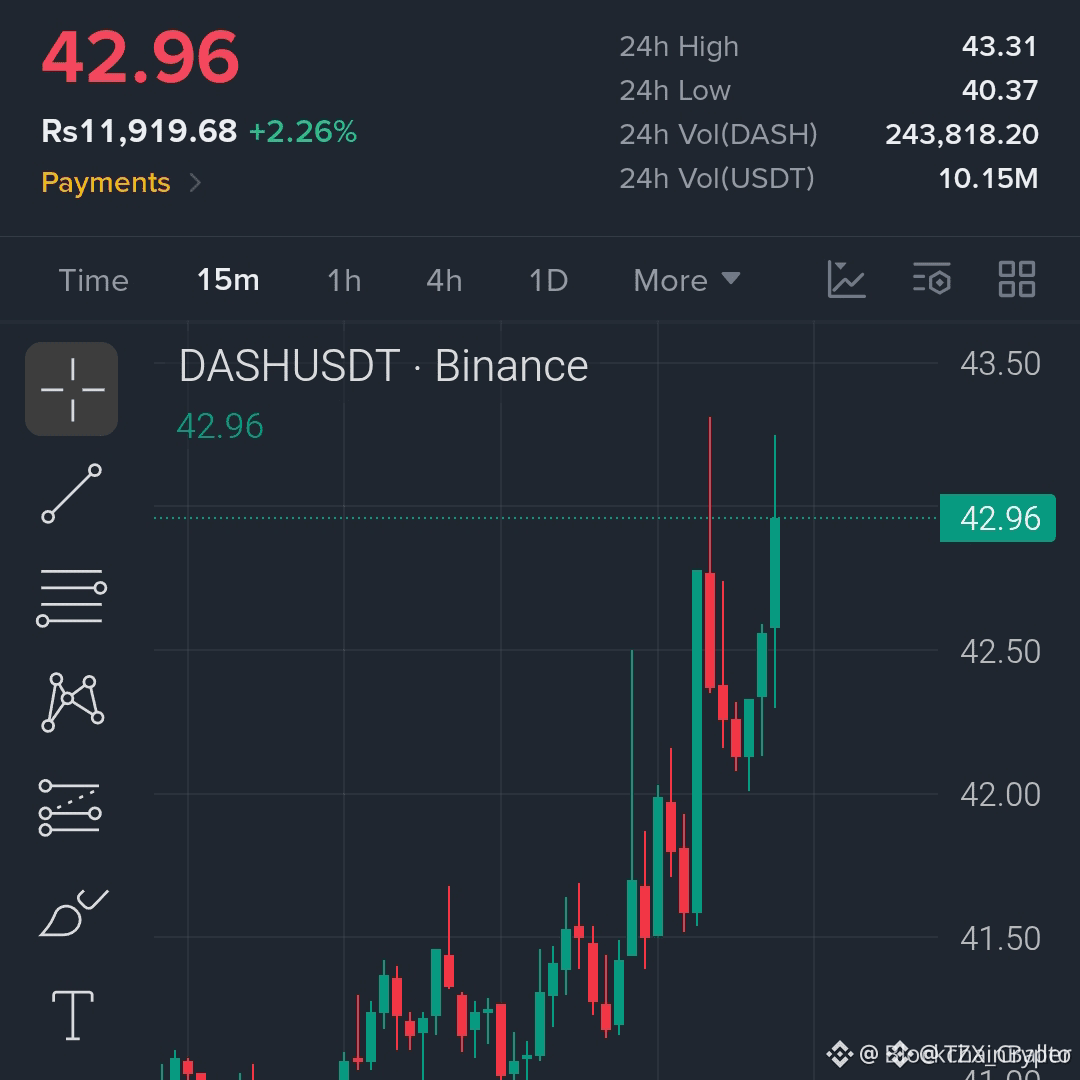
Task: Open the Payments chevron arrow
Action: [196, 183]
